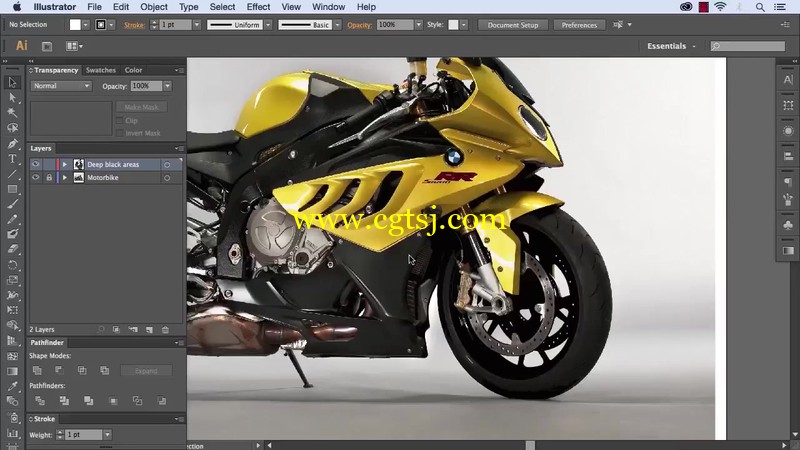Switch to the Swatches tab
The height and width of the screenshot is (450, 800).
(101, 70)
